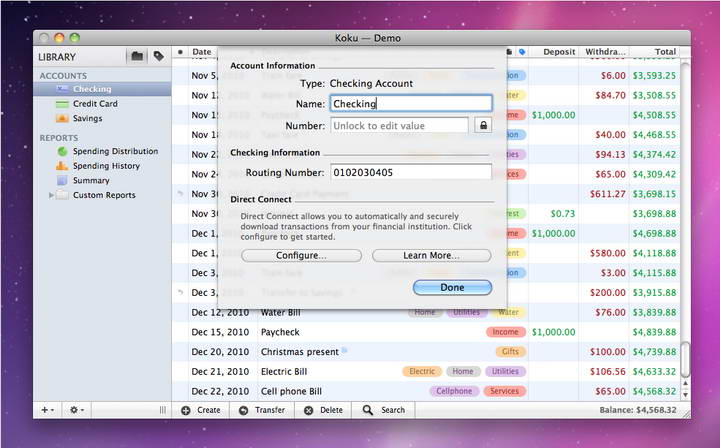Open the Spending History bar chart report
Viewport: 720px width, 448px height.
(62, 166)
